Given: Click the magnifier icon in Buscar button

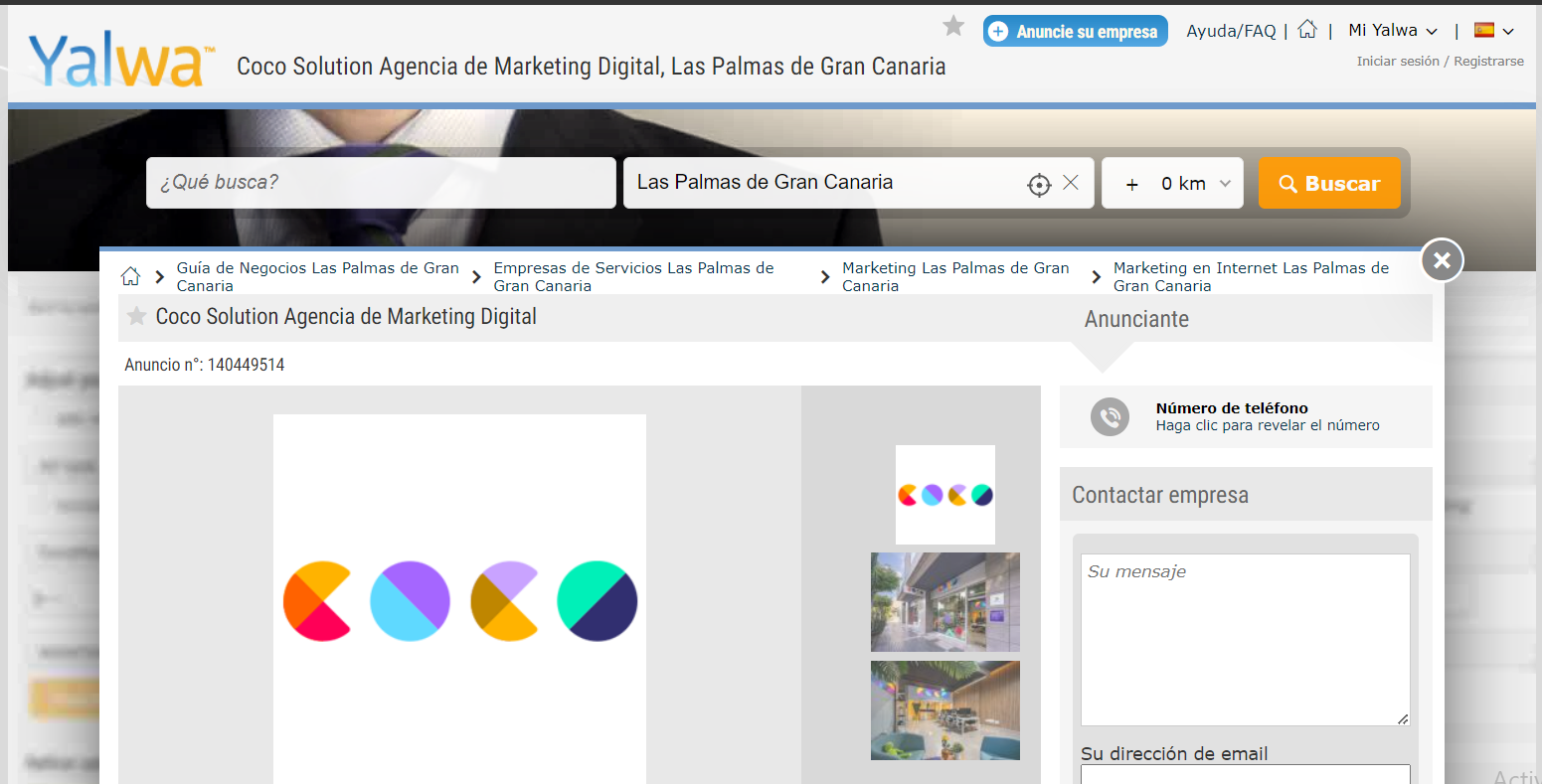Looking at the screenshot, I should pyautogui.click(x=1287, y=184).
